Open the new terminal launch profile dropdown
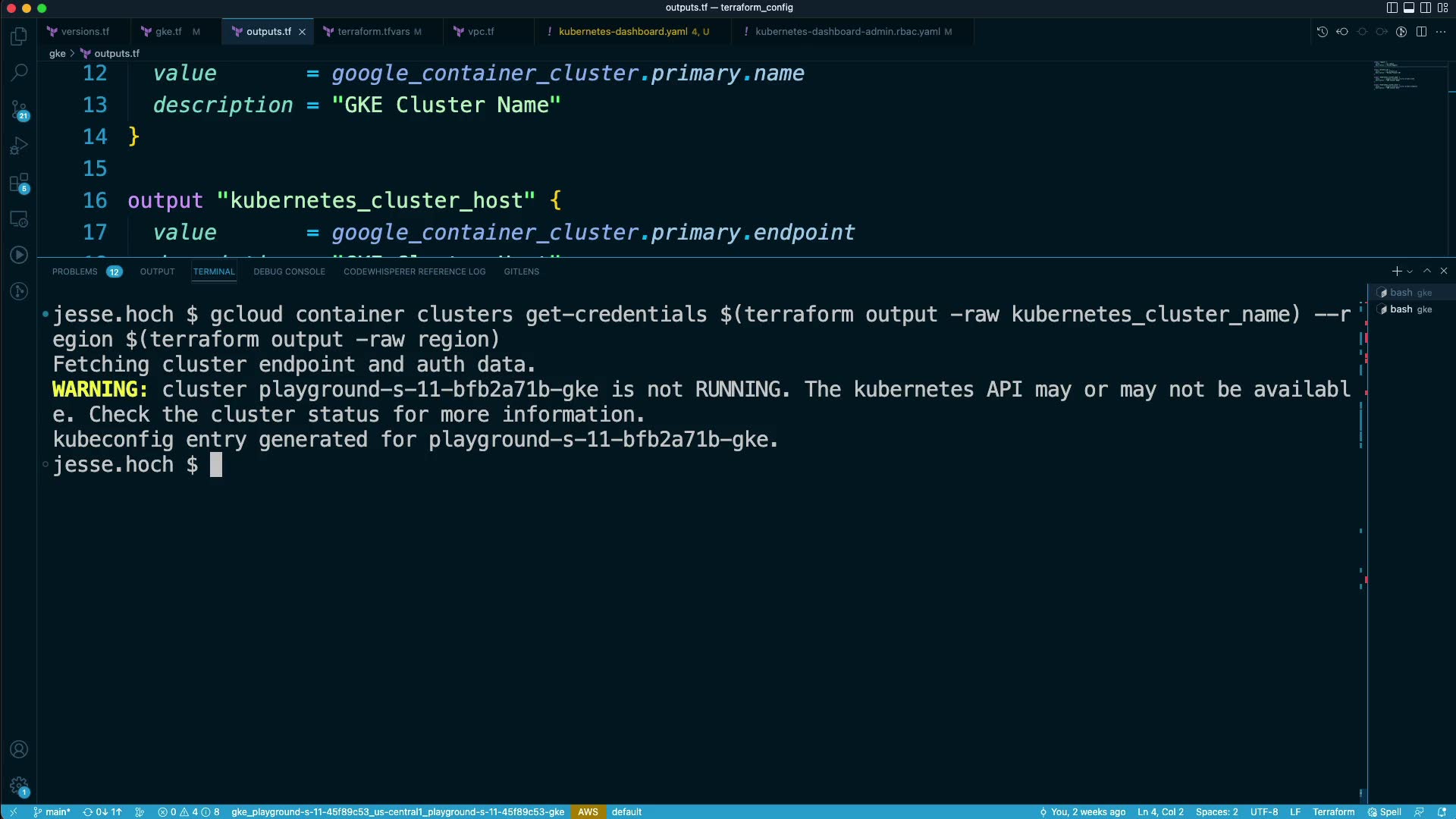 pyautogui.click(x=1410, y=271)
